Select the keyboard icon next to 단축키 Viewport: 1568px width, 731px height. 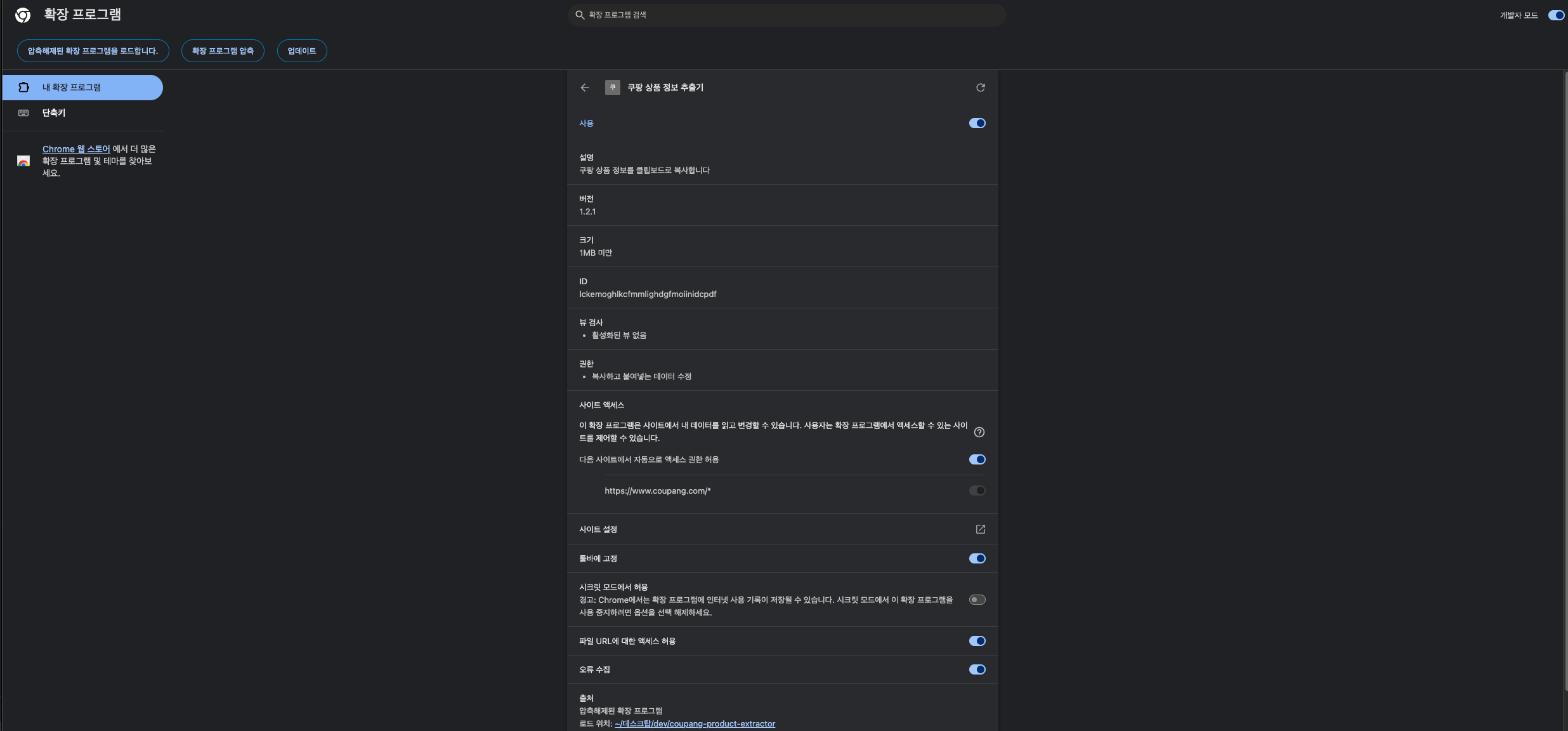pos(23,112)
